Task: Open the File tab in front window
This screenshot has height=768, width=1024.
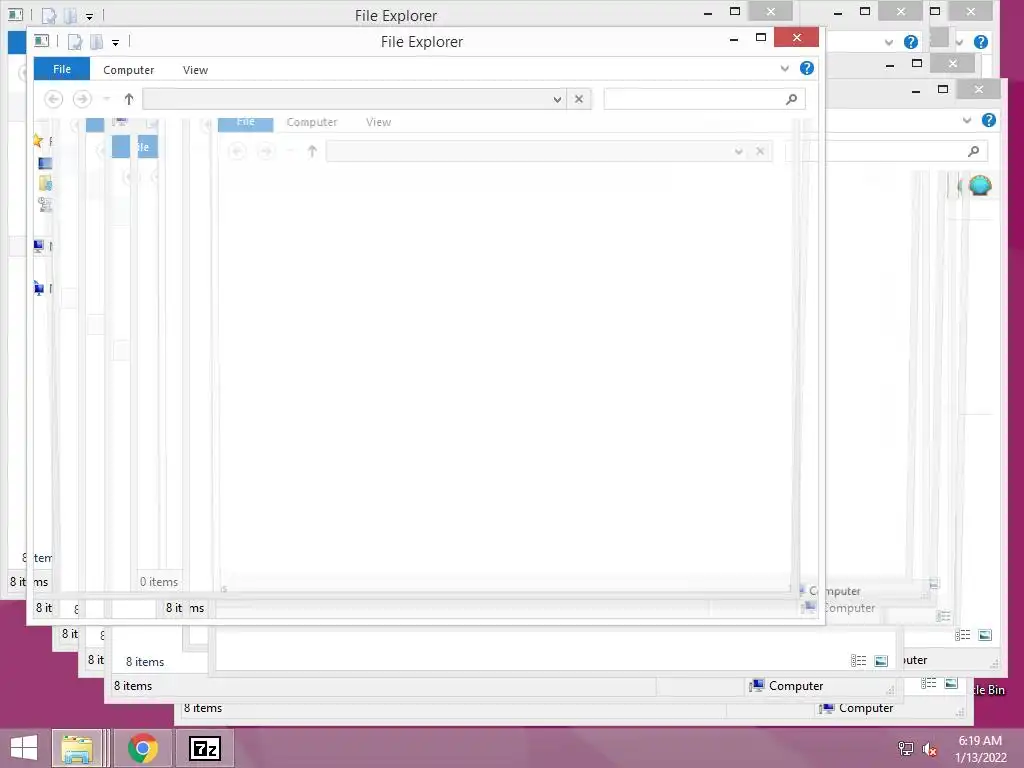Action: (x=61, y=69)
